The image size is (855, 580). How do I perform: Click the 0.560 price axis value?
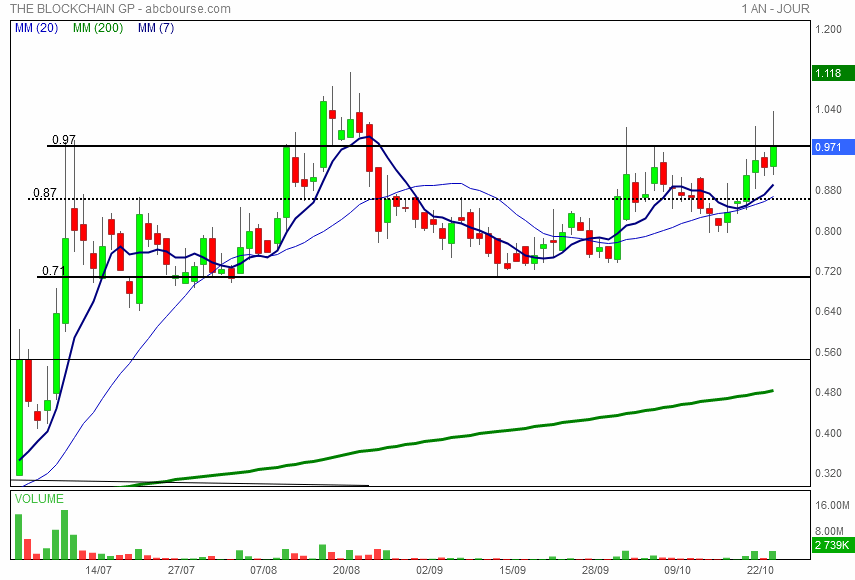click(829, 352)
